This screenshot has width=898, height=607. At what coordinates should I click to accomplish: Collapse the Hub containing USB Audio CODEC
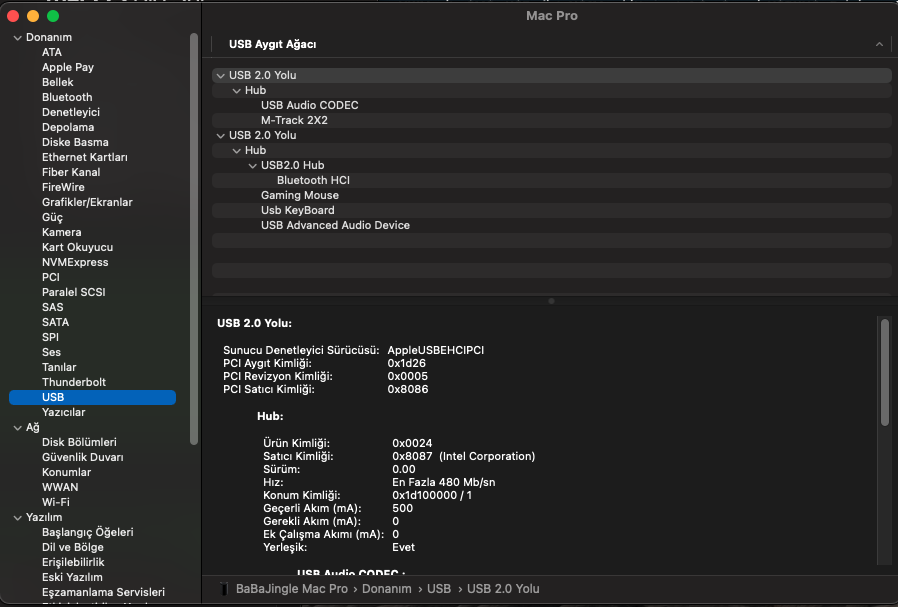(x=237, y=90)
